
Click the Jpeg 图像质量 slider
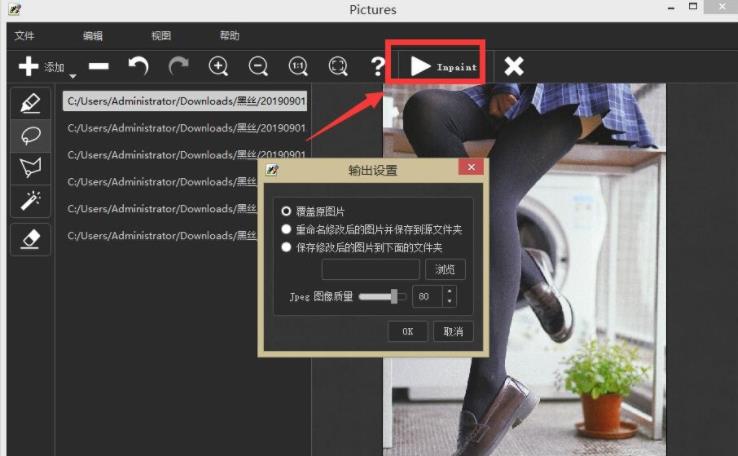point(382,296)
